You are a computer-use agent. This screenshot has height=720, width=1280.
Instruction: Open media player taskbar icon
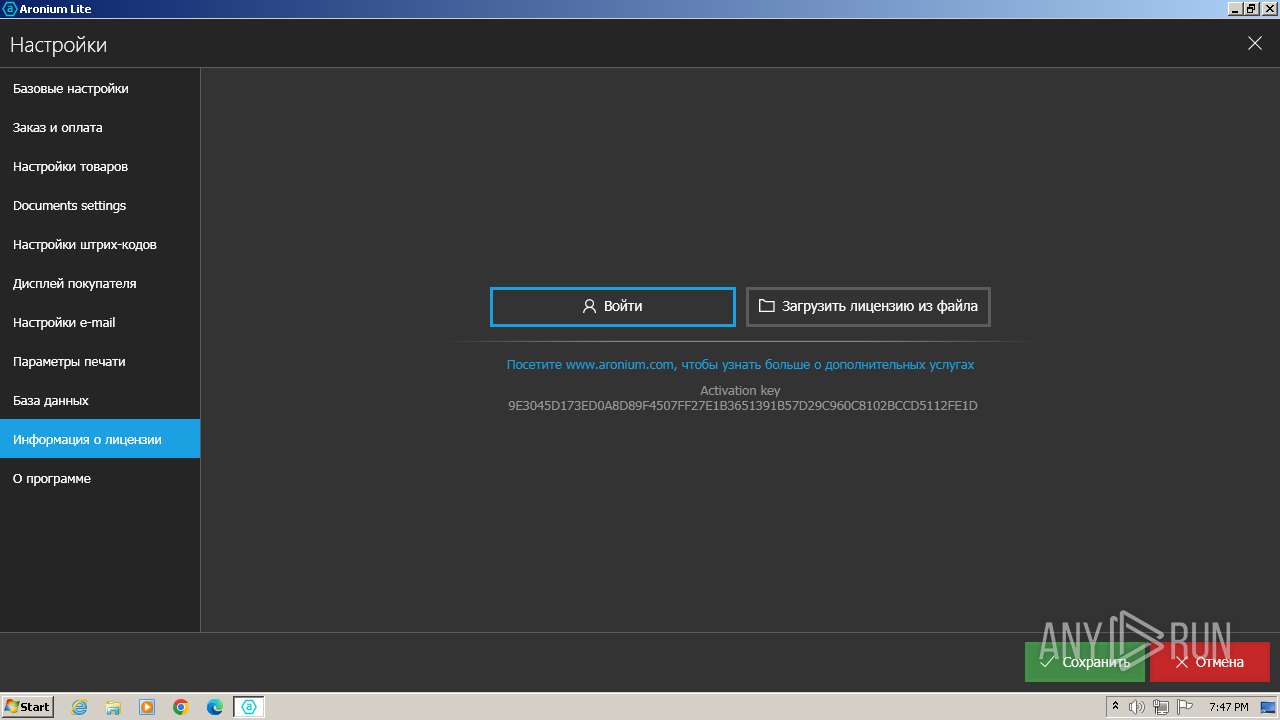147,707
